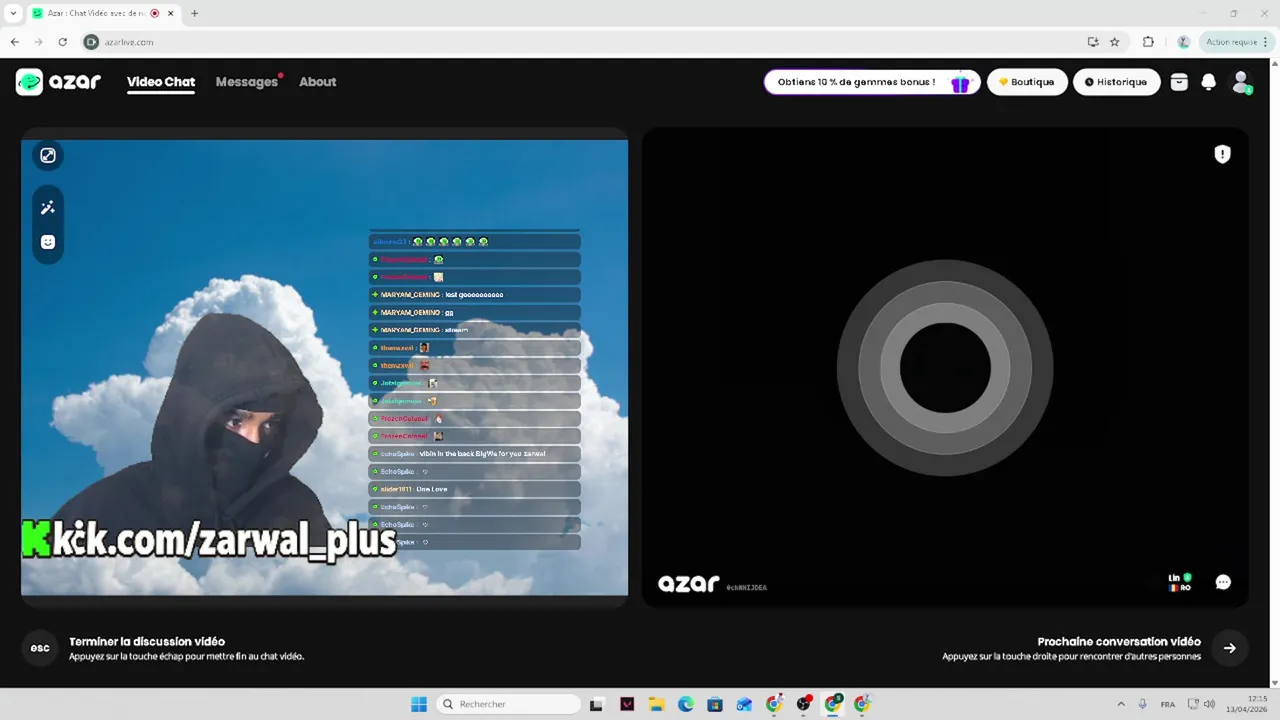Open a new browser tab

click(194, 13)
